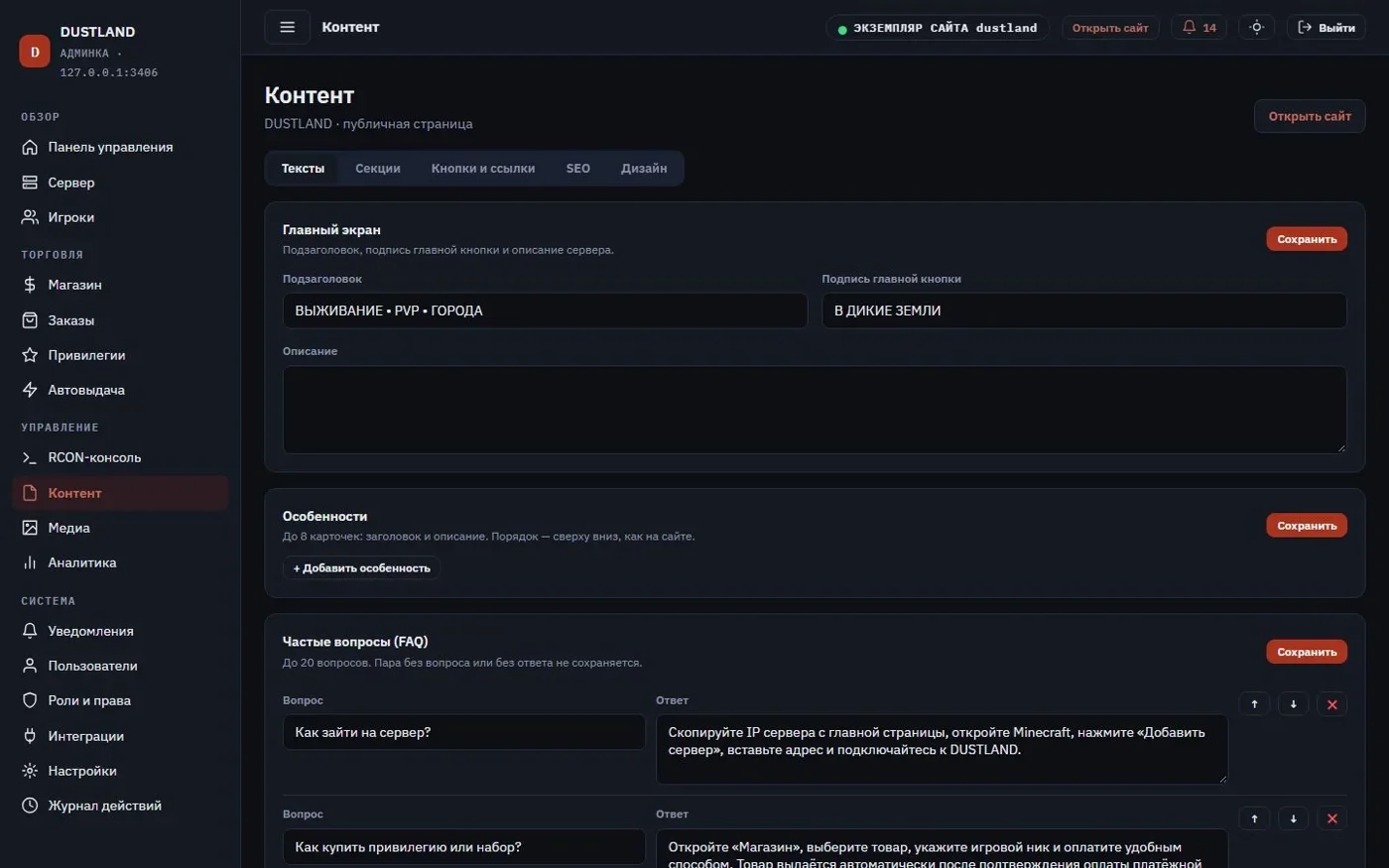Image resolution: width=1389 pixels, height=868 pixels.
Task: Switch theme with the sun icon
Action: coord(1256,28)
